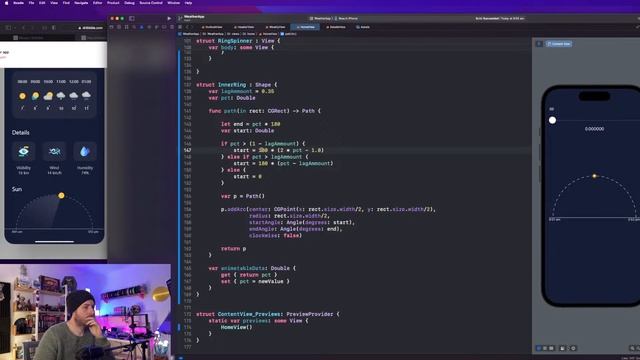Viewport: 640px width, 360px height.
Task: Open the Project navigator folder icon
Action: (111, 27)
